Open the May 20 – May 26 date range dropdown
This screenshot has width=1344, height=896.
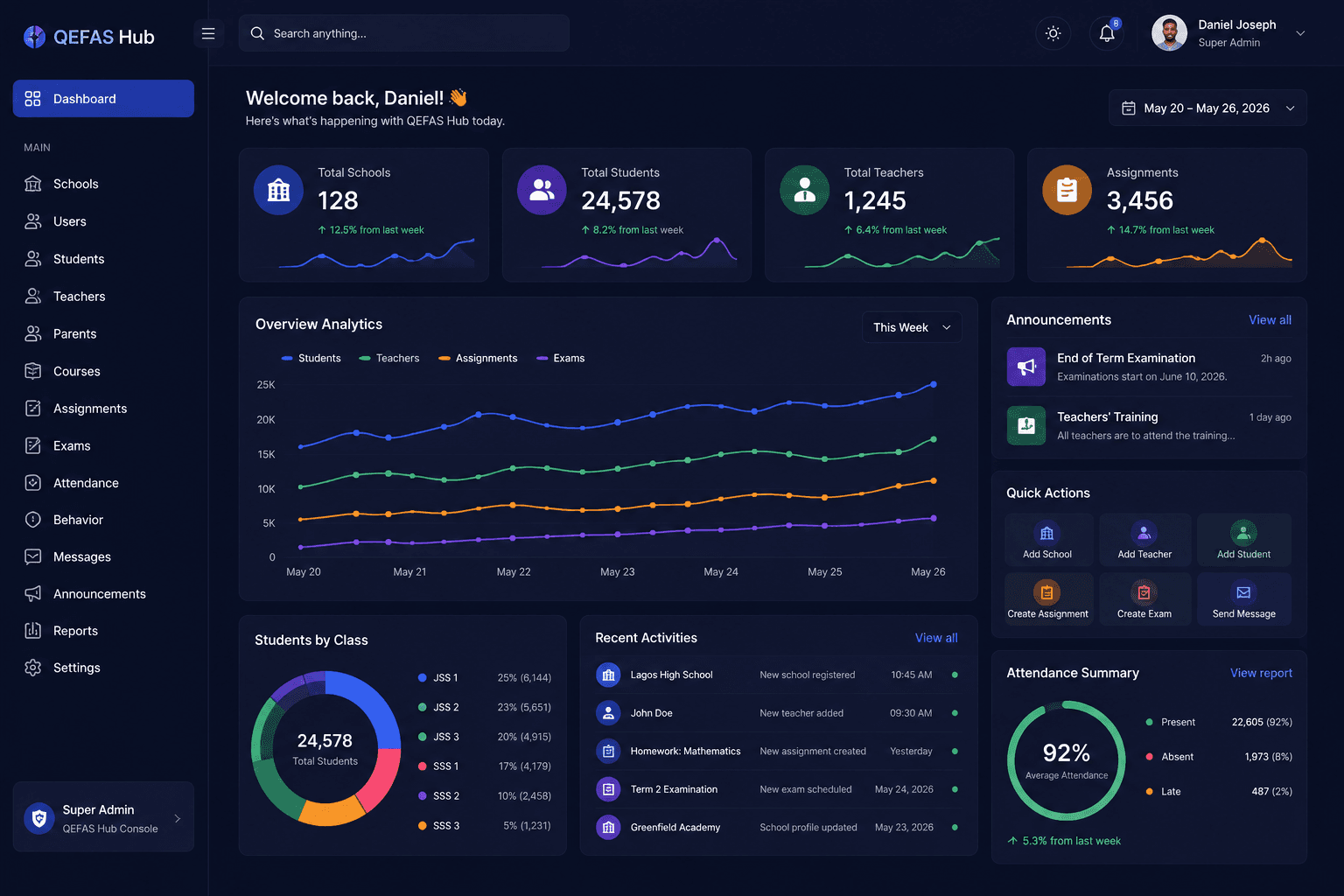pyautogui.click(x=1207, y=108)
